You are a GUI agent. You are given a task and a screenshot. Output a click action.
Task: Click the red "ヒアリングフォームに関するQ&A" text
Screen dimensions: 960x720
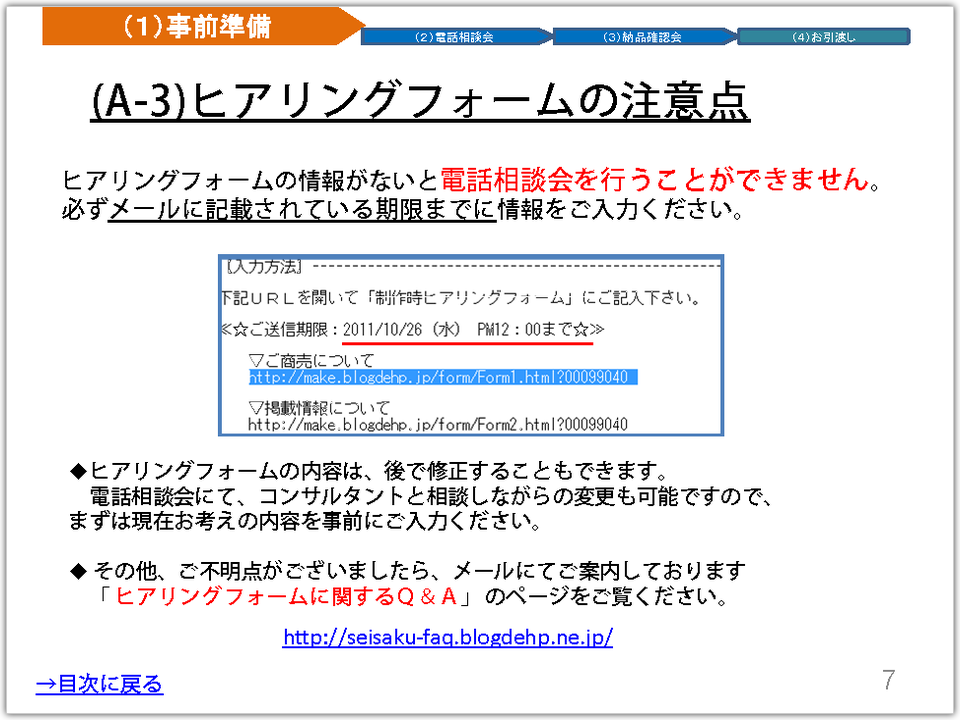click(286, 597)
